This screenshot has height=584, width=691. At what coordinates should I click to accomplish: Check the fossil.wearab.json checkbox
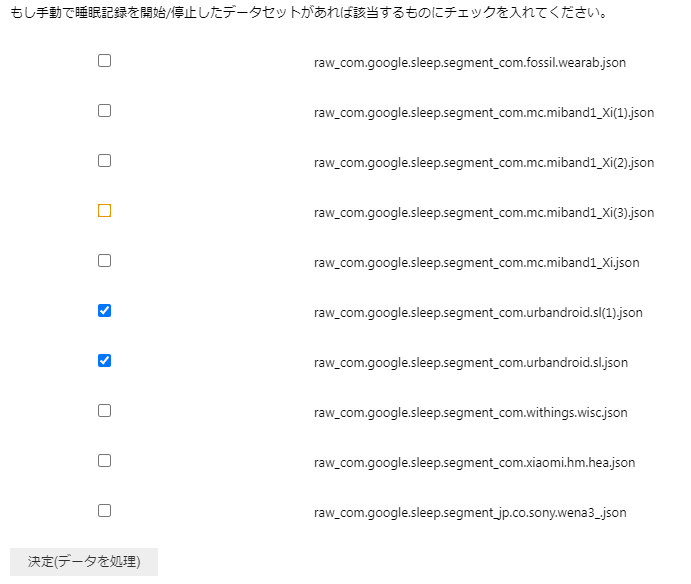click(x=104, y=61)
